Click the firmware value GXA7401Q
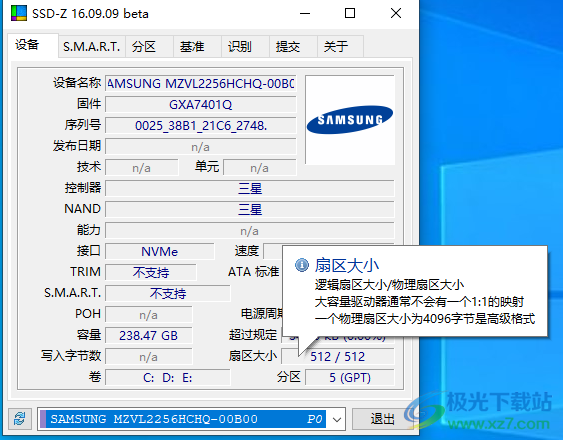This screenshot has width=563, height=440. [x=201, y=105]
